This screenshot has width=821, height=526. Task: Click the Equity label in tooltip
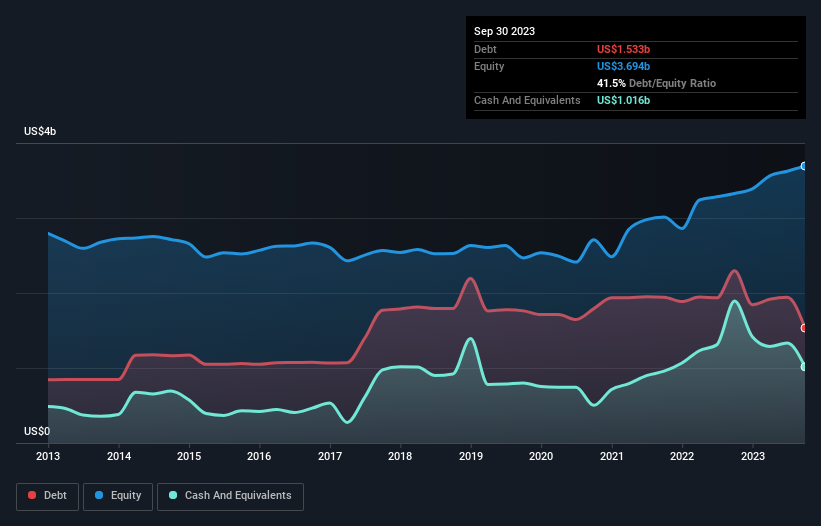(x=489, y=66)
